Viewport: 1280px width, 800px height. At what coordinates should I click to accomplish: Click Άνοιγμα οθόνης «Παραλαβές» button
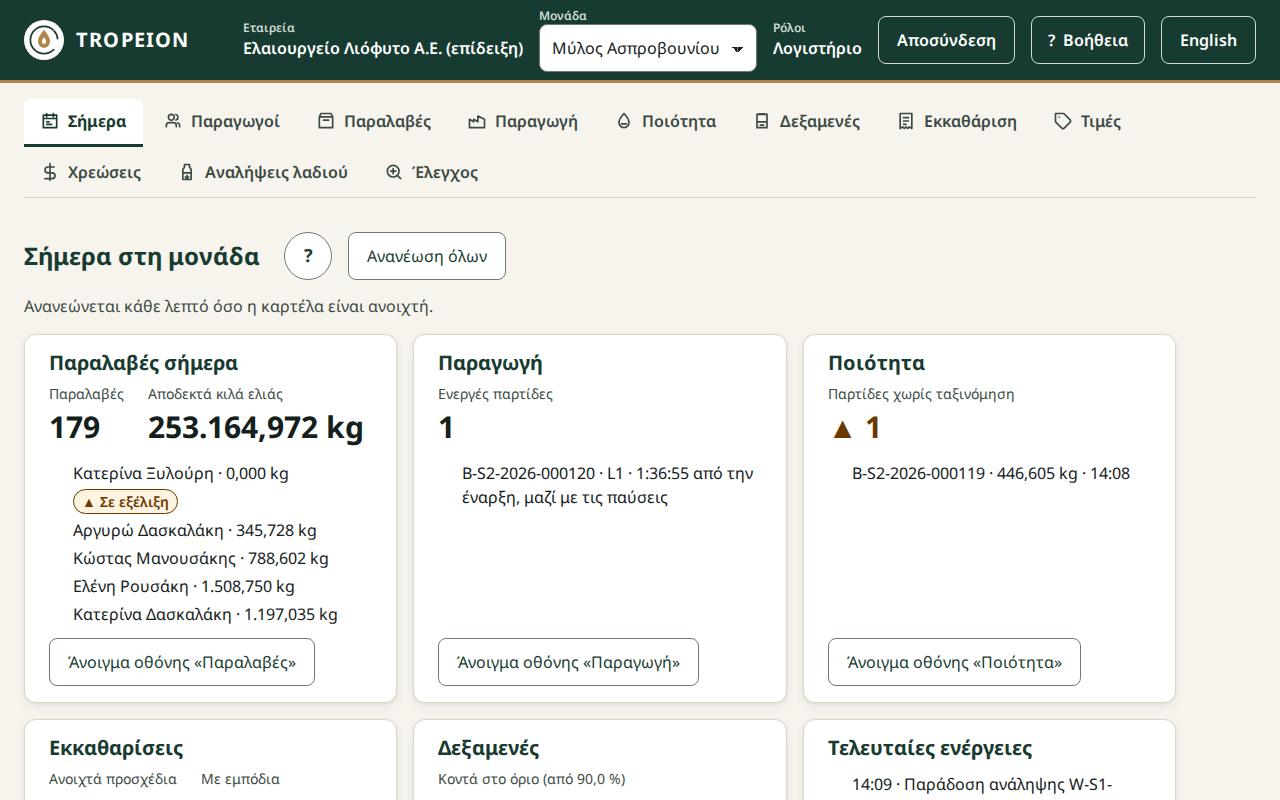[x=182, y=662]
